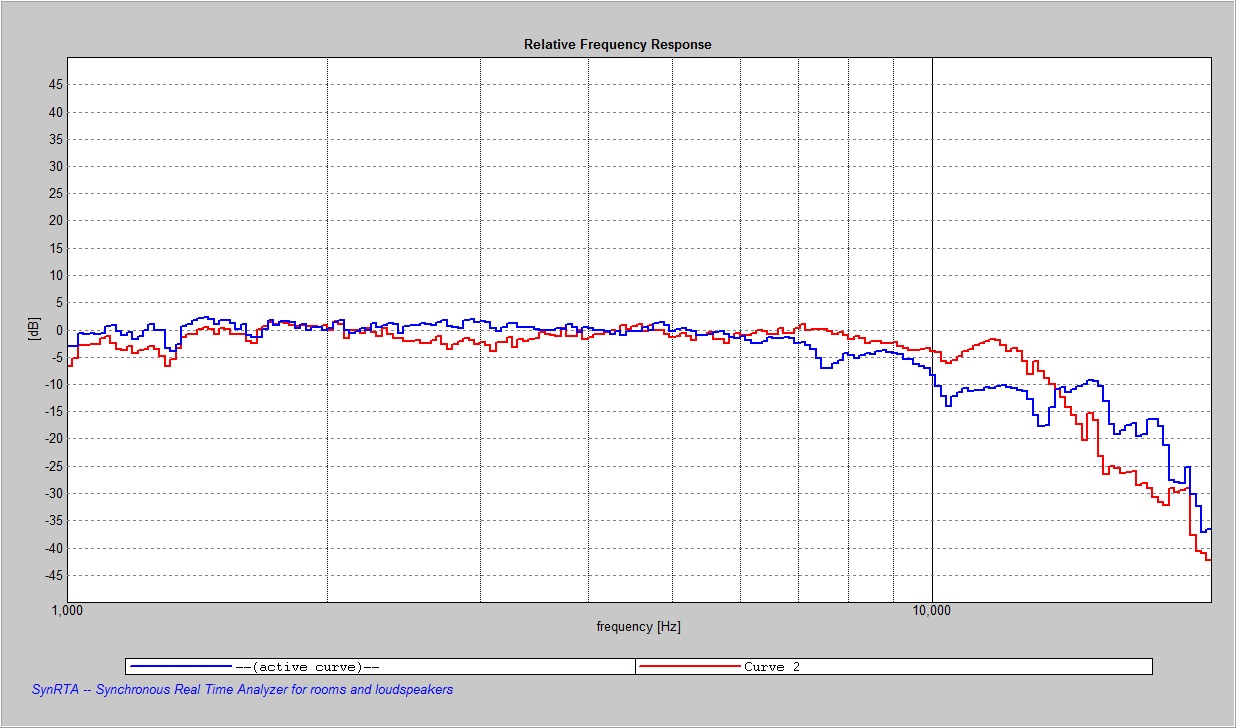This screenshot has height=728, width=1236.
Task: Click the '25' positive dB tick label
Action: pyautogui.click(x=56, y=194)
